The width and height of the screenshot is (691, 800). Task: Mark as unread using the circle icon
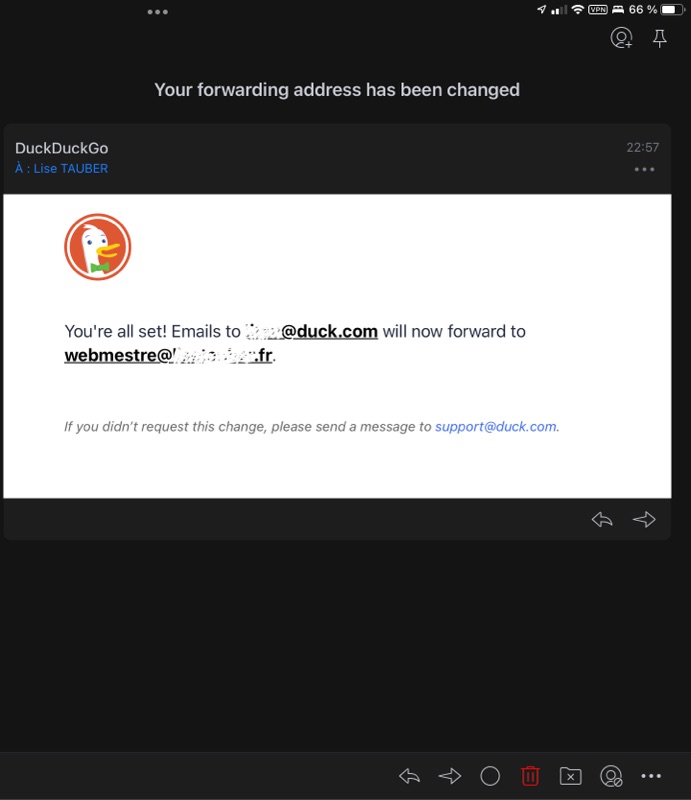tap(490, 776)
